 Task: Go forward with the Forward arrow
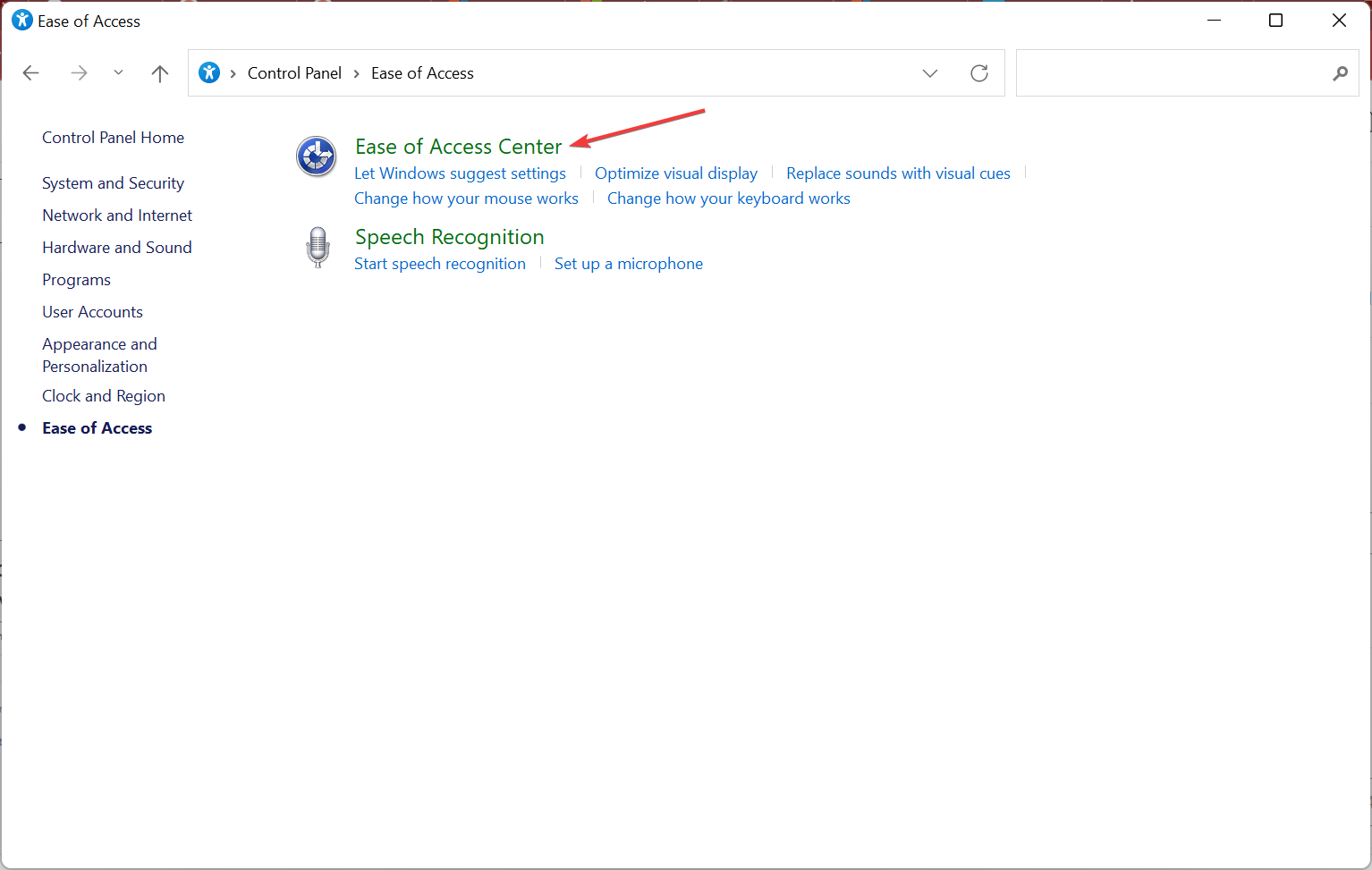point(79,73)
